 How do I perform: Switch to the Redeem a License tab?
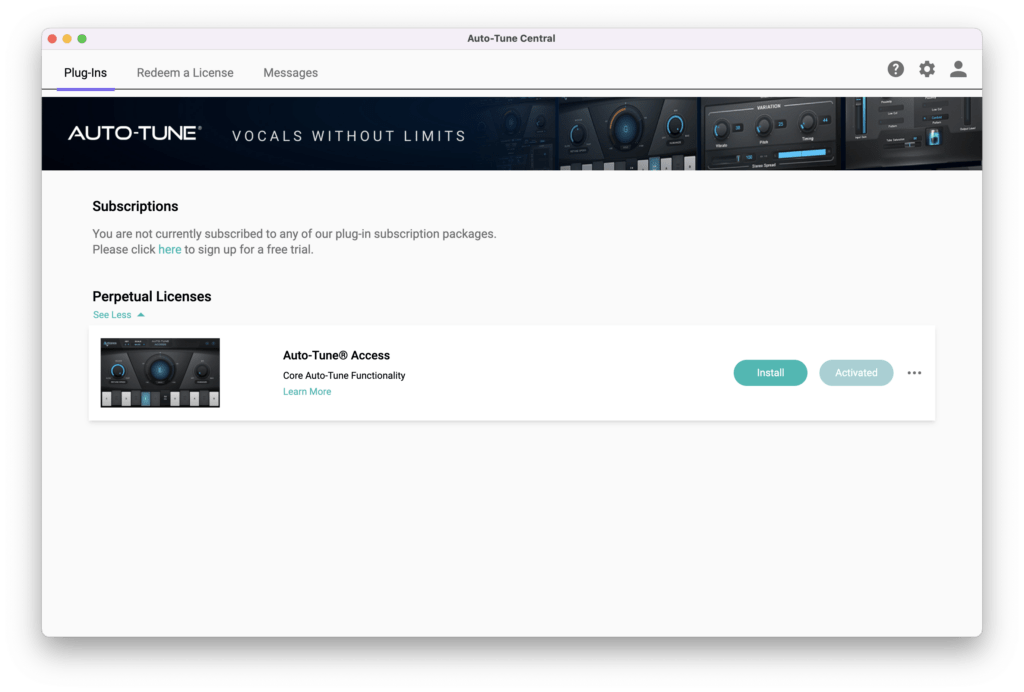[185, 72]
